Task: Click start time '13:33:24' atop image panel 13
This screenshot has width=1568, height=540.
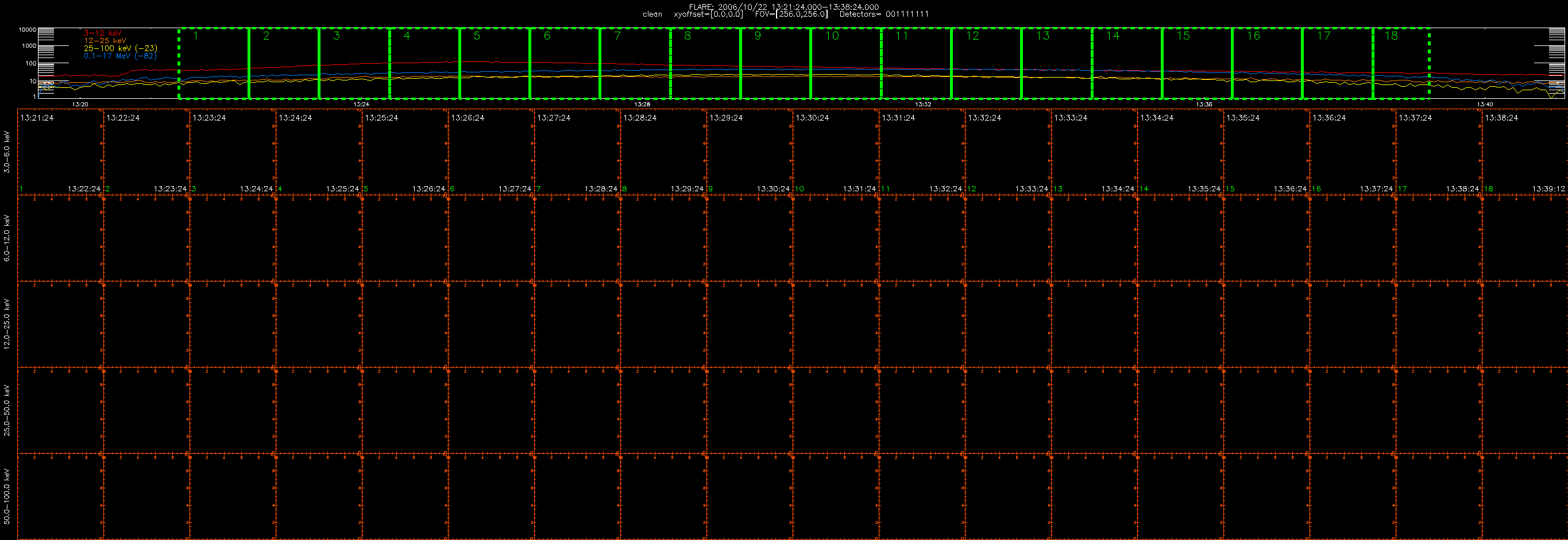Action: pos(1070,118)
